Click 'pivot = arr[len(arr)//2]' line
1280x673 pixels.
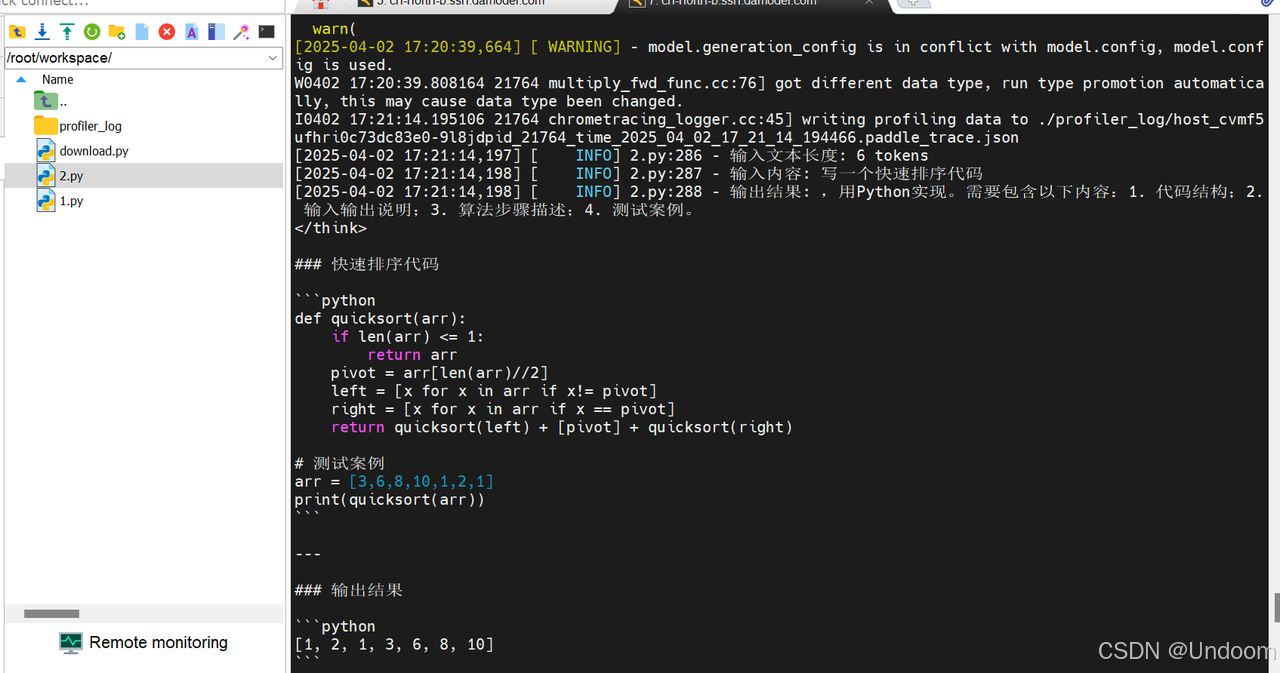tap(440, 373)
